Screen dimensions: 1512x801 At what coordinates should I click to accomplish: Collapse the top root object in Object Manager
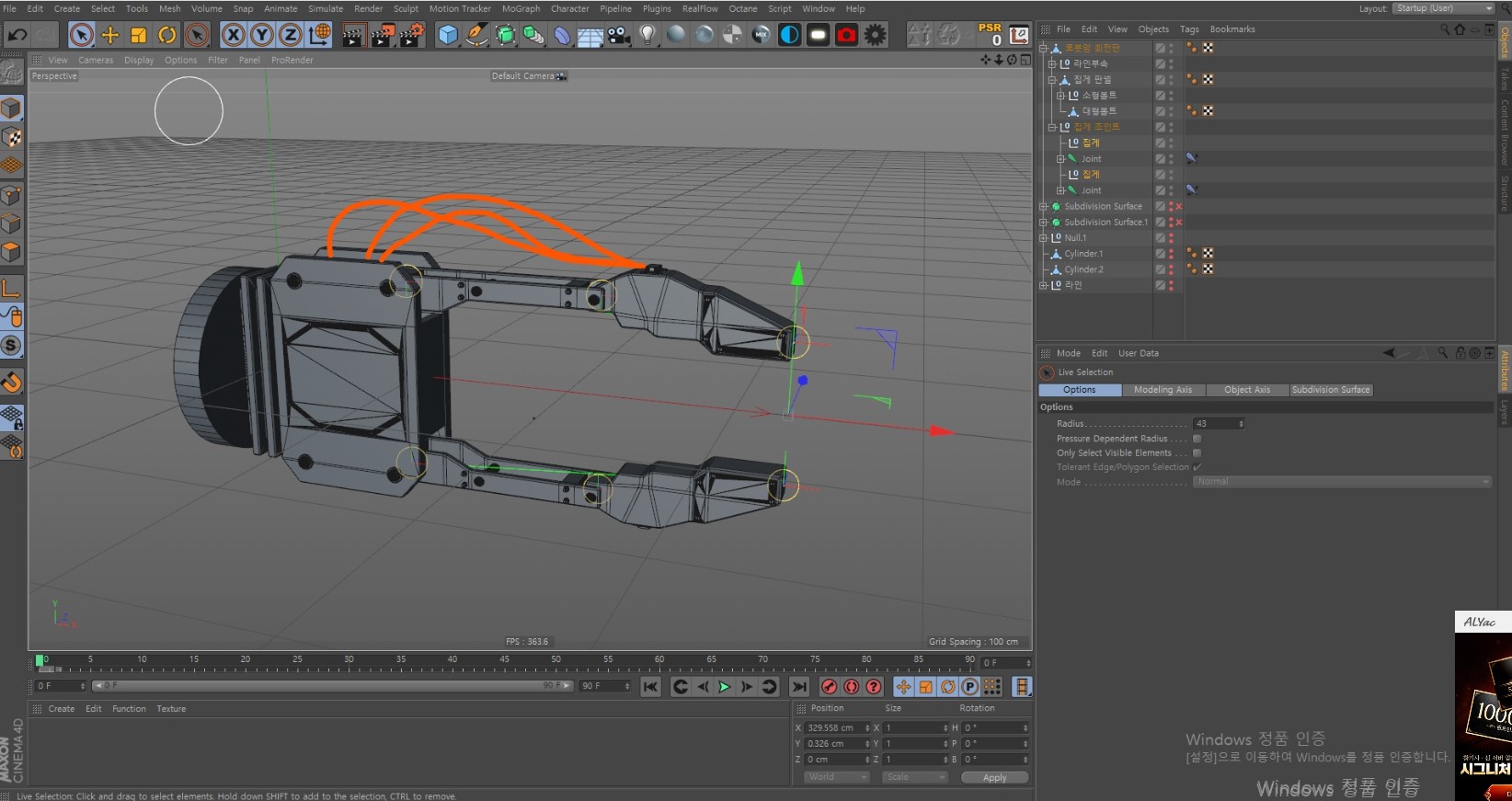1043,48
